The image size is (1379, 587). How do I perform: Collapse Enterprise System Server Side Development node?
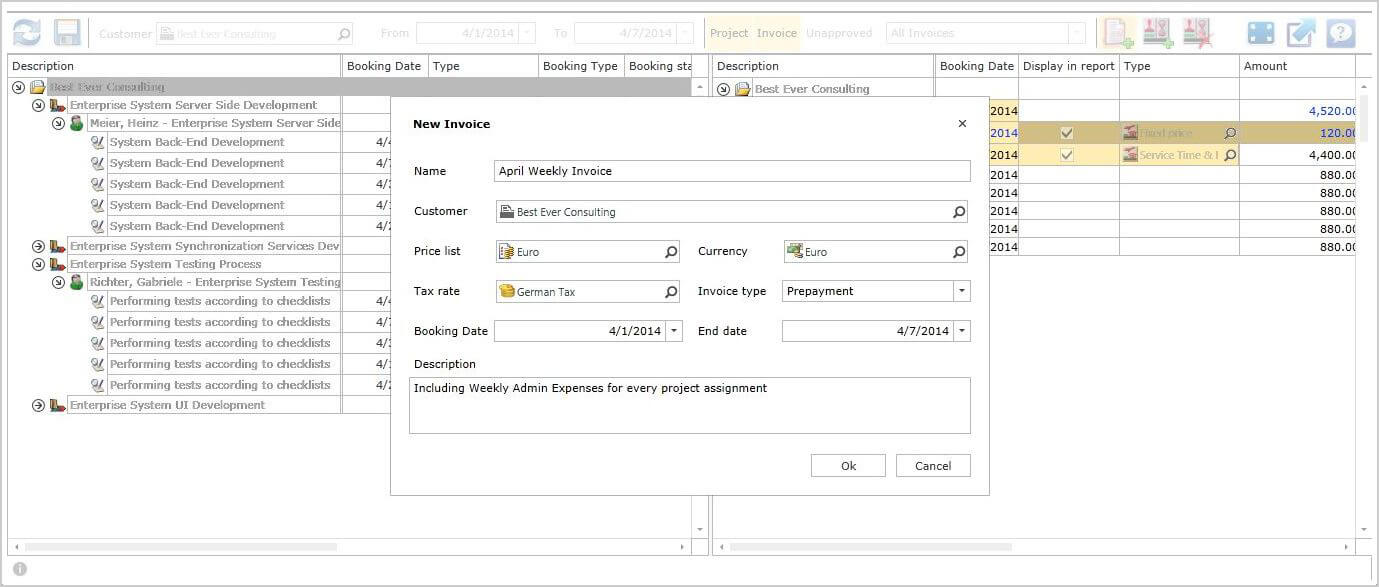(x=38, y=105)
